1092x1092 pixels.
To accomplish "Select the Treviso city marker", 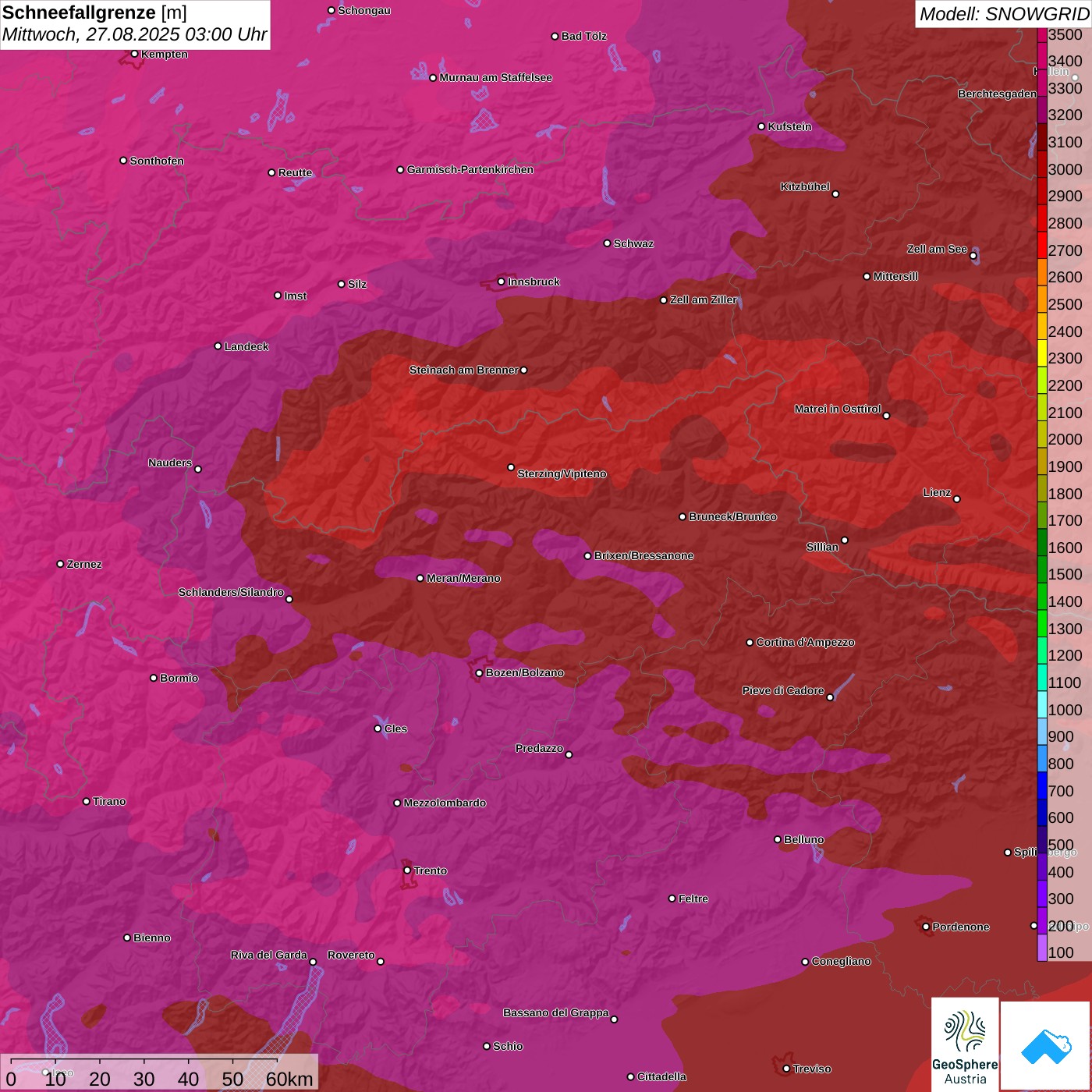I will click(786, 1069).
